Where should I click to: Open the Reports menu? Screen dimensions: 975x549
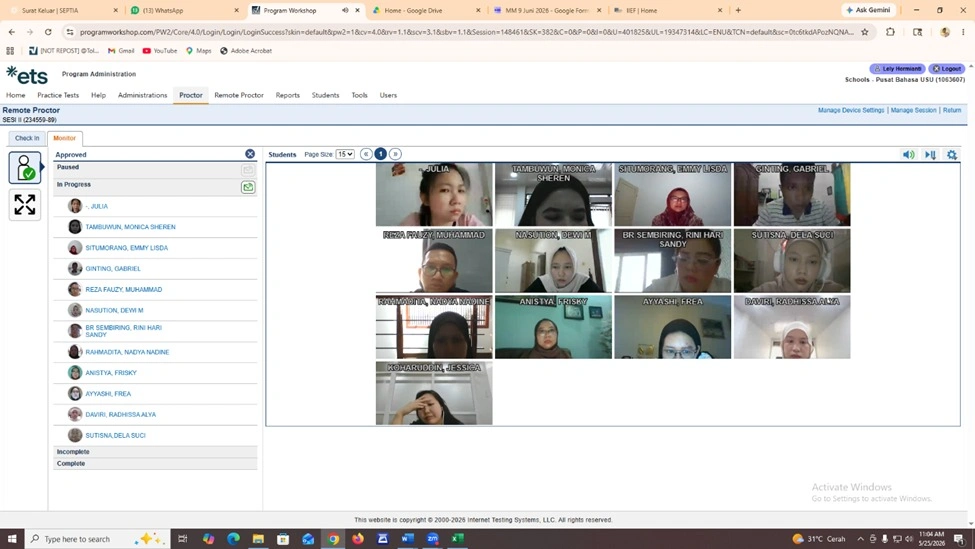point(287,95)
